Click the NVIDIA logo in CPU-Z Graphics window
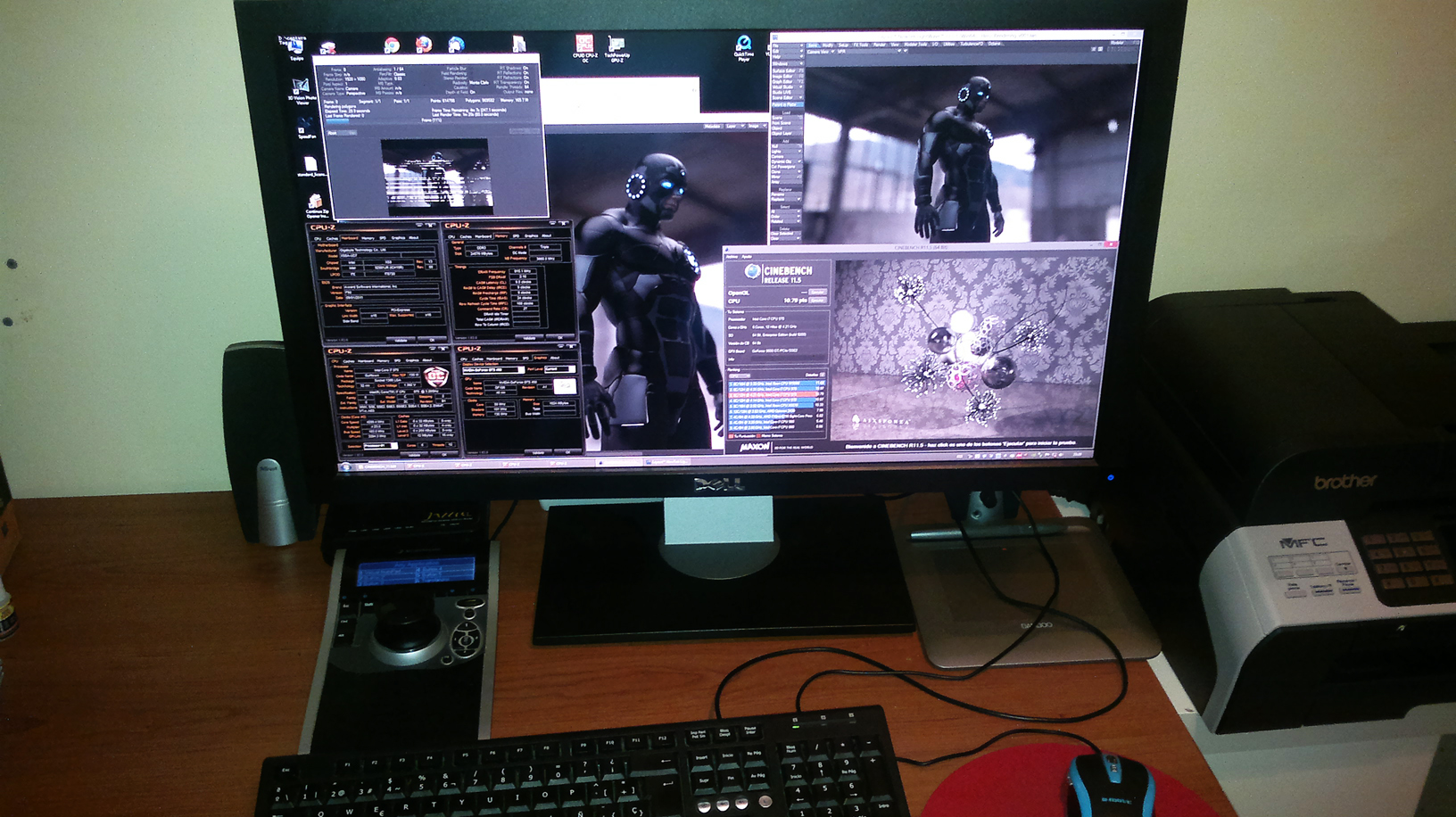Viewport: 1456px width, 817px height. tap(564, 386)
